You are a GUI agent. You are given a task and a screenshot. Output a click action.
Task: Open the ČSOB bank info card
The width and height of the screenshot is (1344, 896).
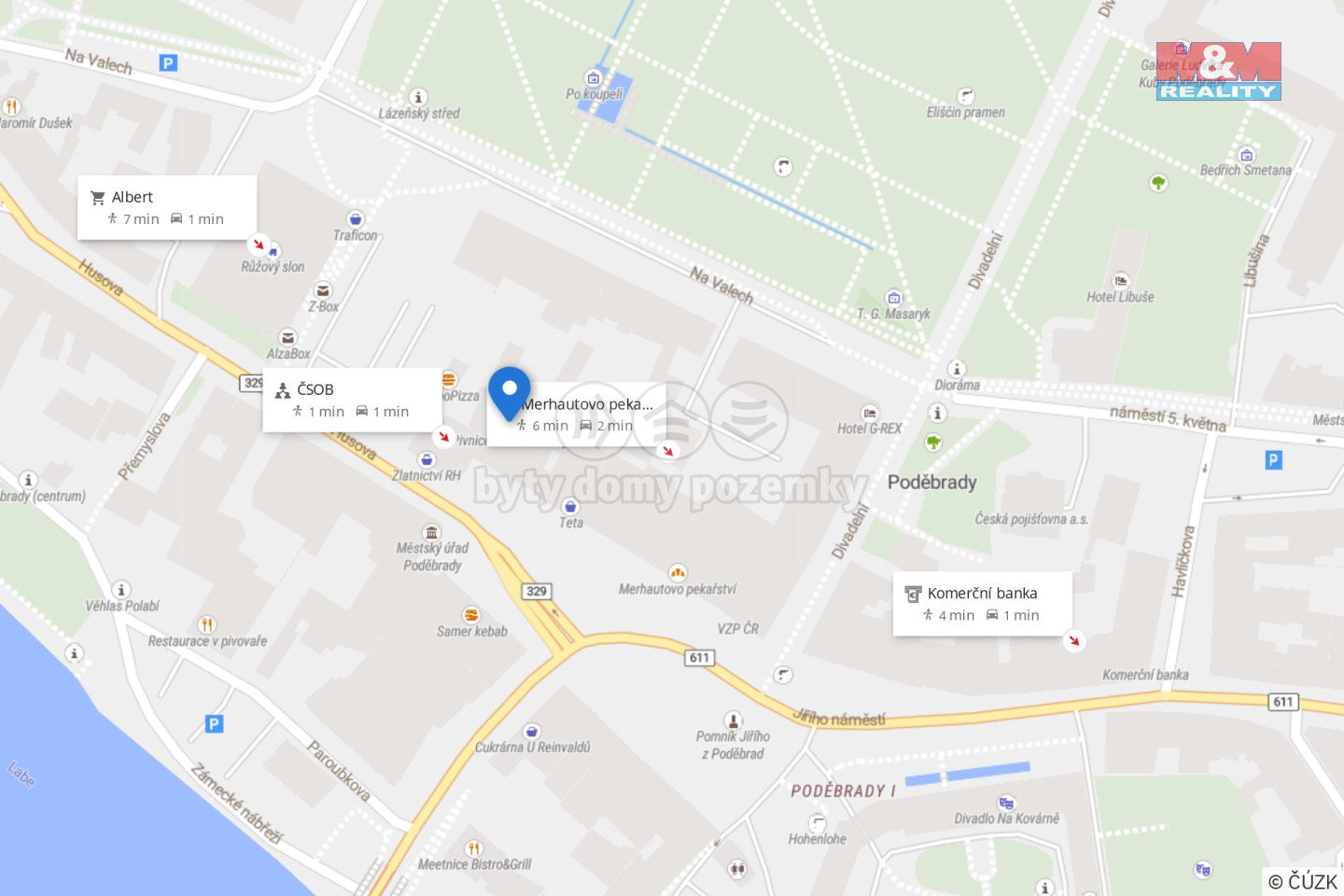pos(352,399)
